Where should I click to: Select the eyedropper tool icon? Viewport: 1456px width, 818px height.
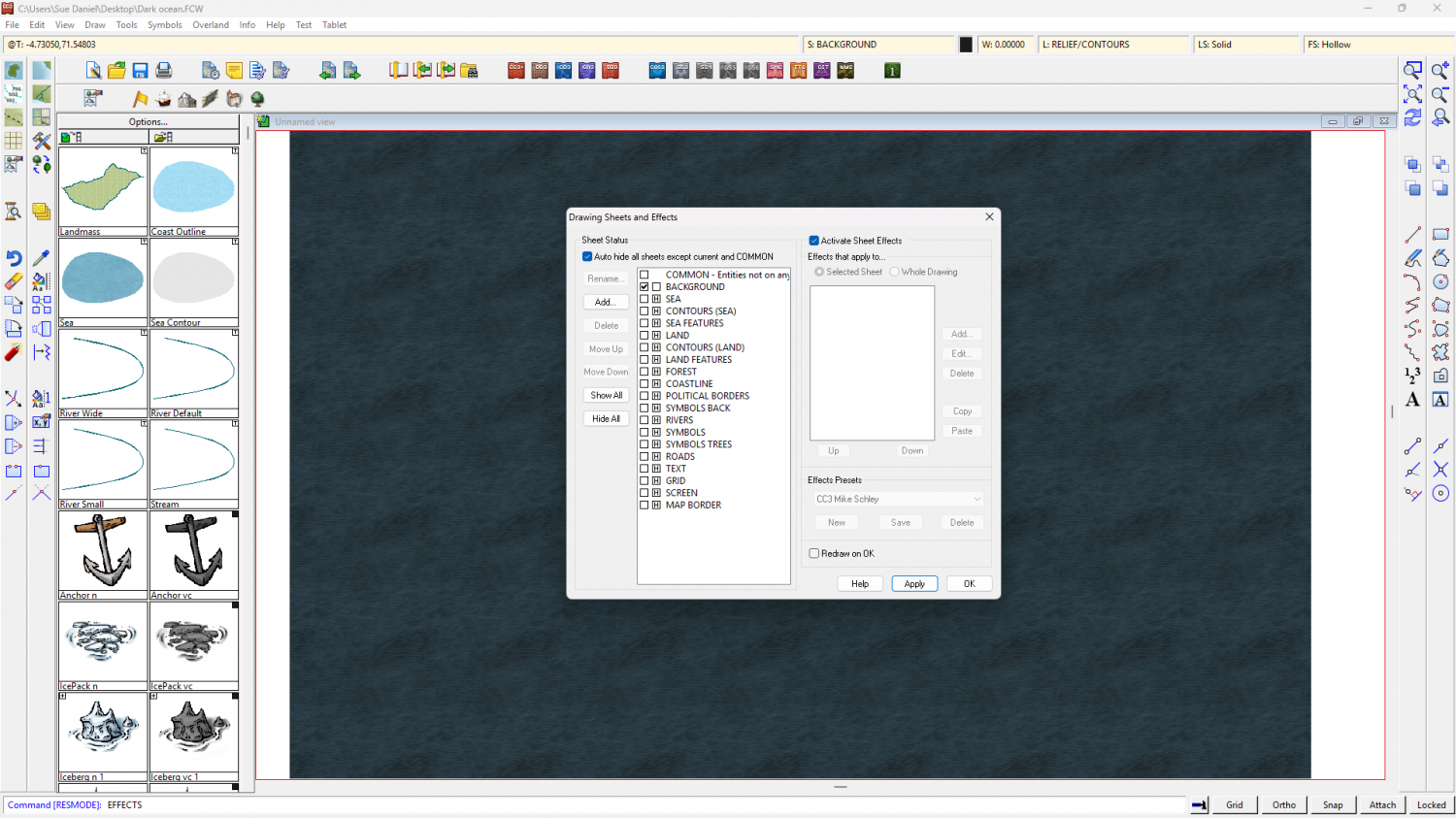click(x=41, y=258)
